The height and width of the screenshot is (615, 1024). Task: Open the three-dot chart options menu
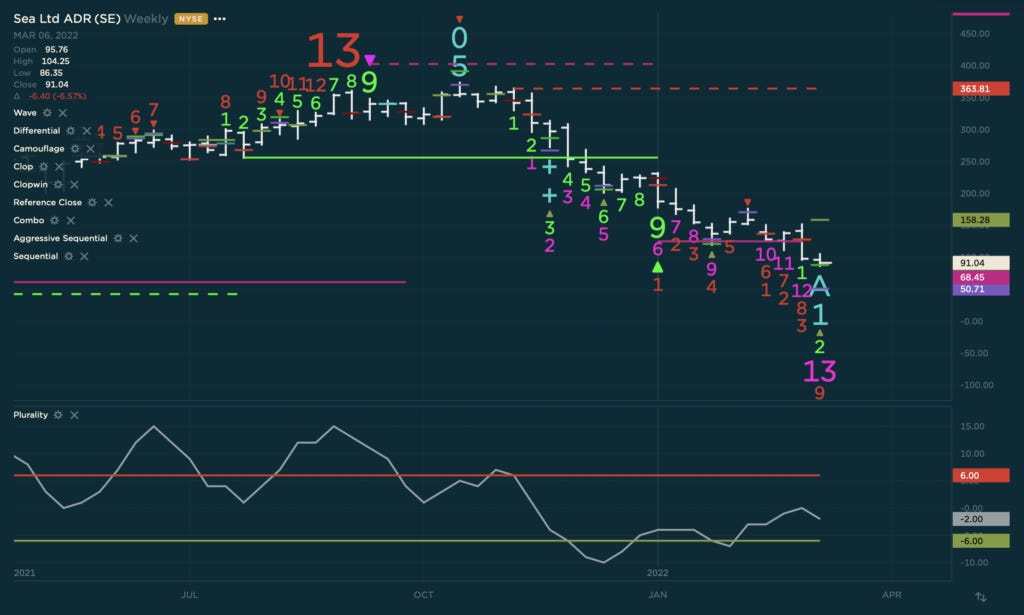pos(219,19)
